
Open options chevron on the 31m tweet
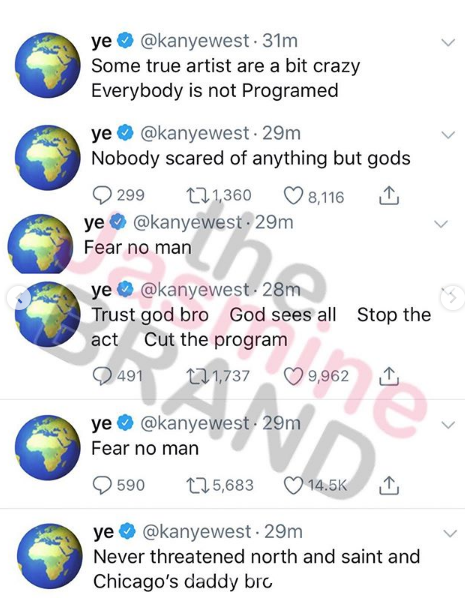pos(448,42)
